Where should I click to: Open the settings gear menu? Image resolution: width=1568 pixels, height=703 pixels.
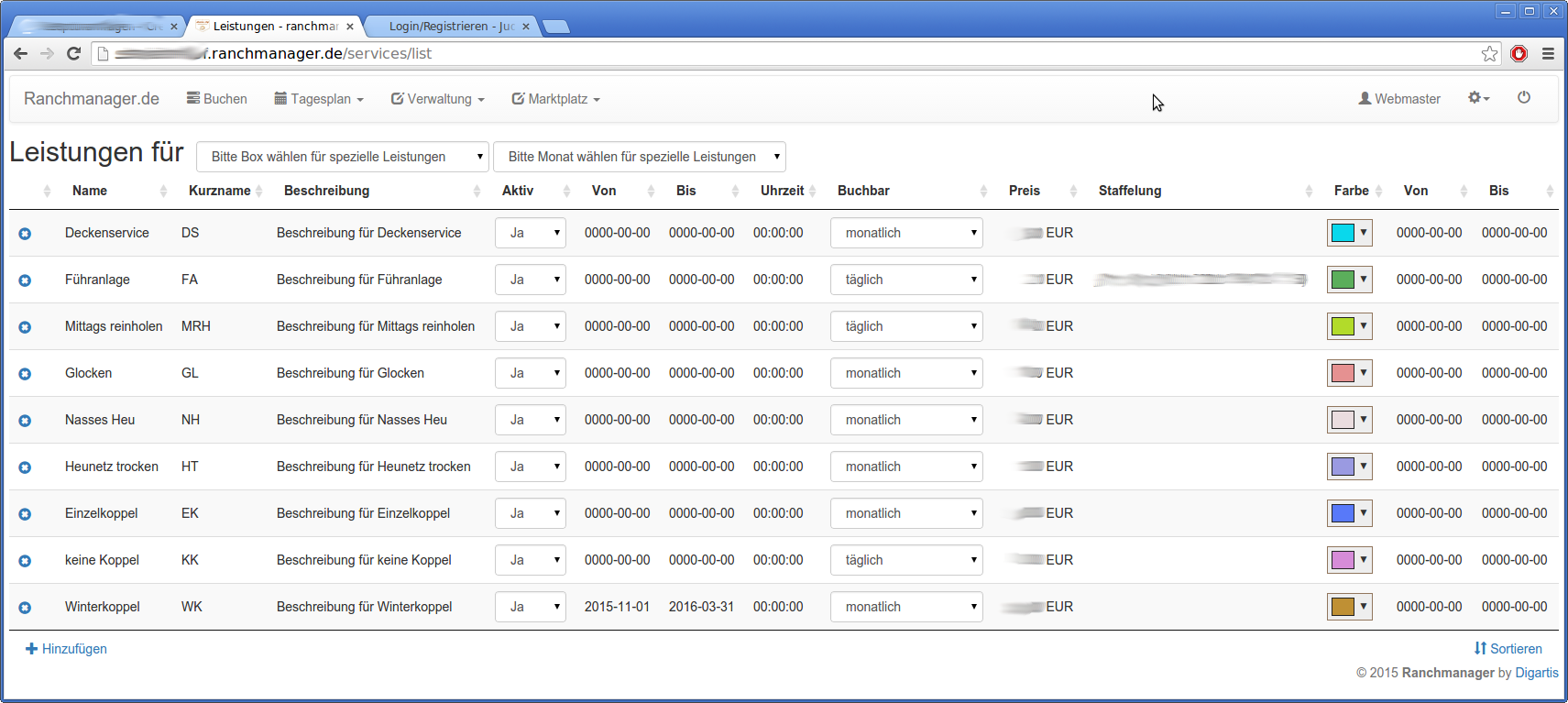[x=1478, y=97]
